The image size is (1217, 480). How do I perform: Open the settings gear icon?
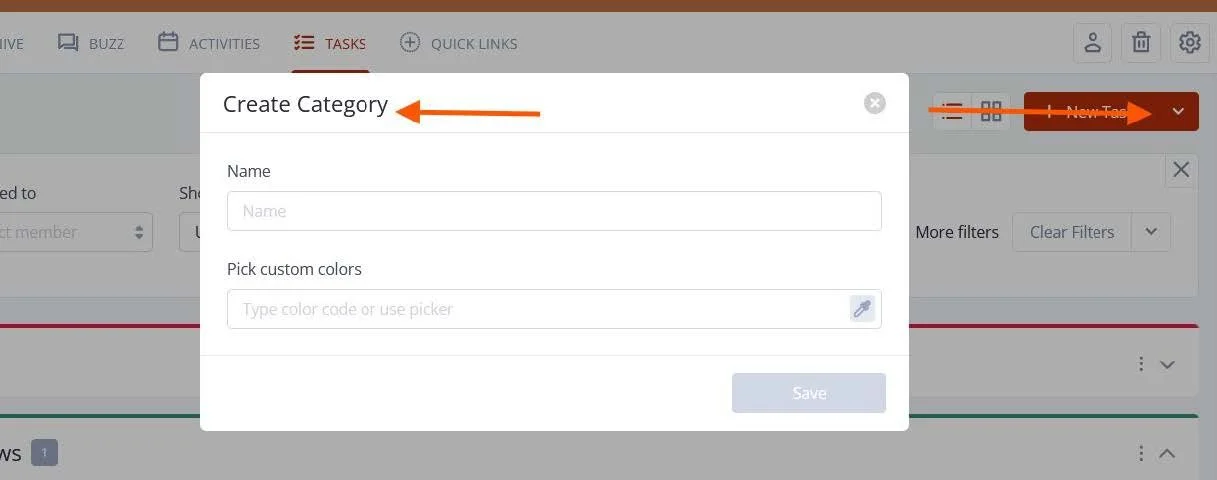pyautogui.click(x=1189, y=43)
